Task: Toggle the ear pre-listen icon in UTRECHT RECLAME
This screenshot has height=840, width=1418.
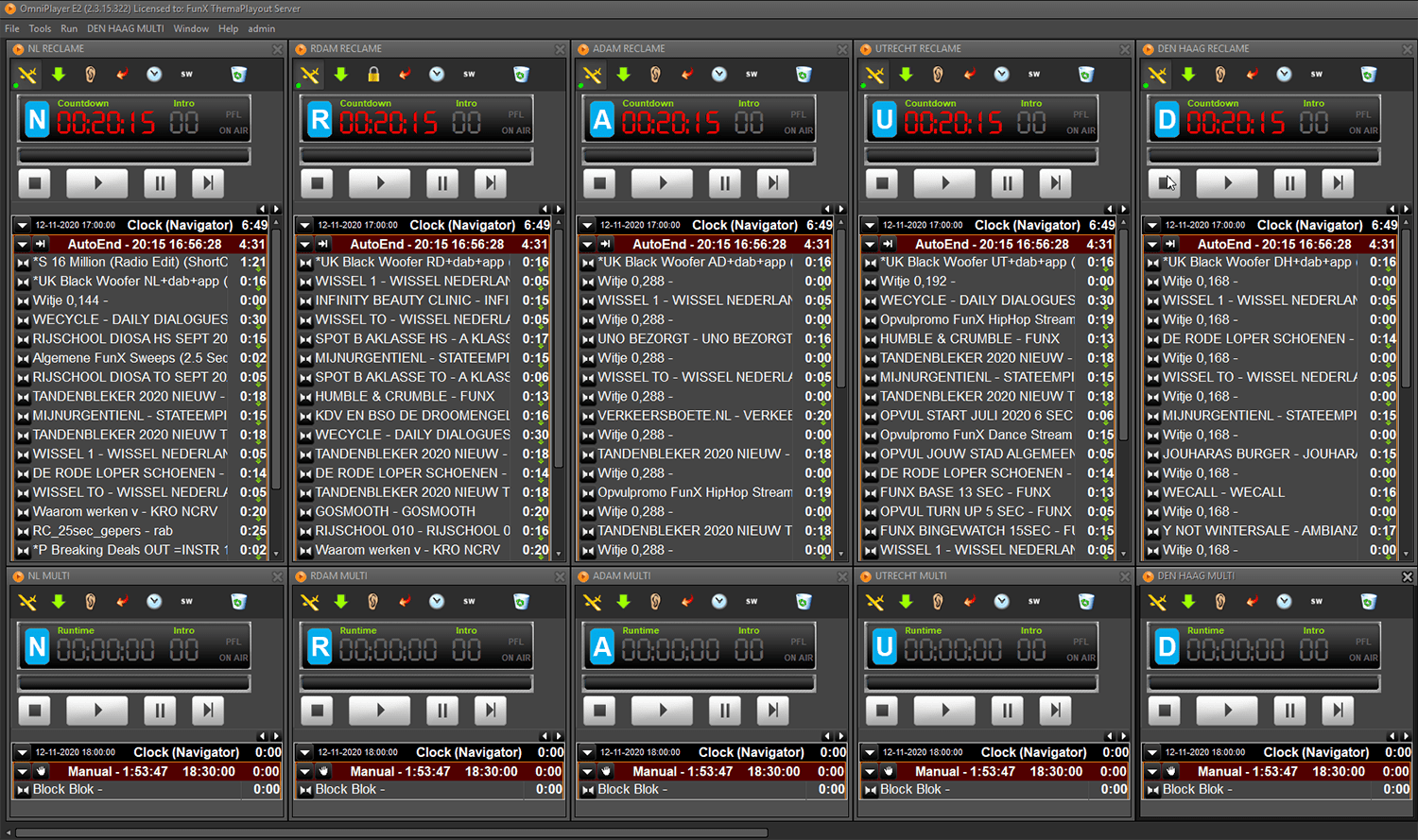Action: click(938, 74)
